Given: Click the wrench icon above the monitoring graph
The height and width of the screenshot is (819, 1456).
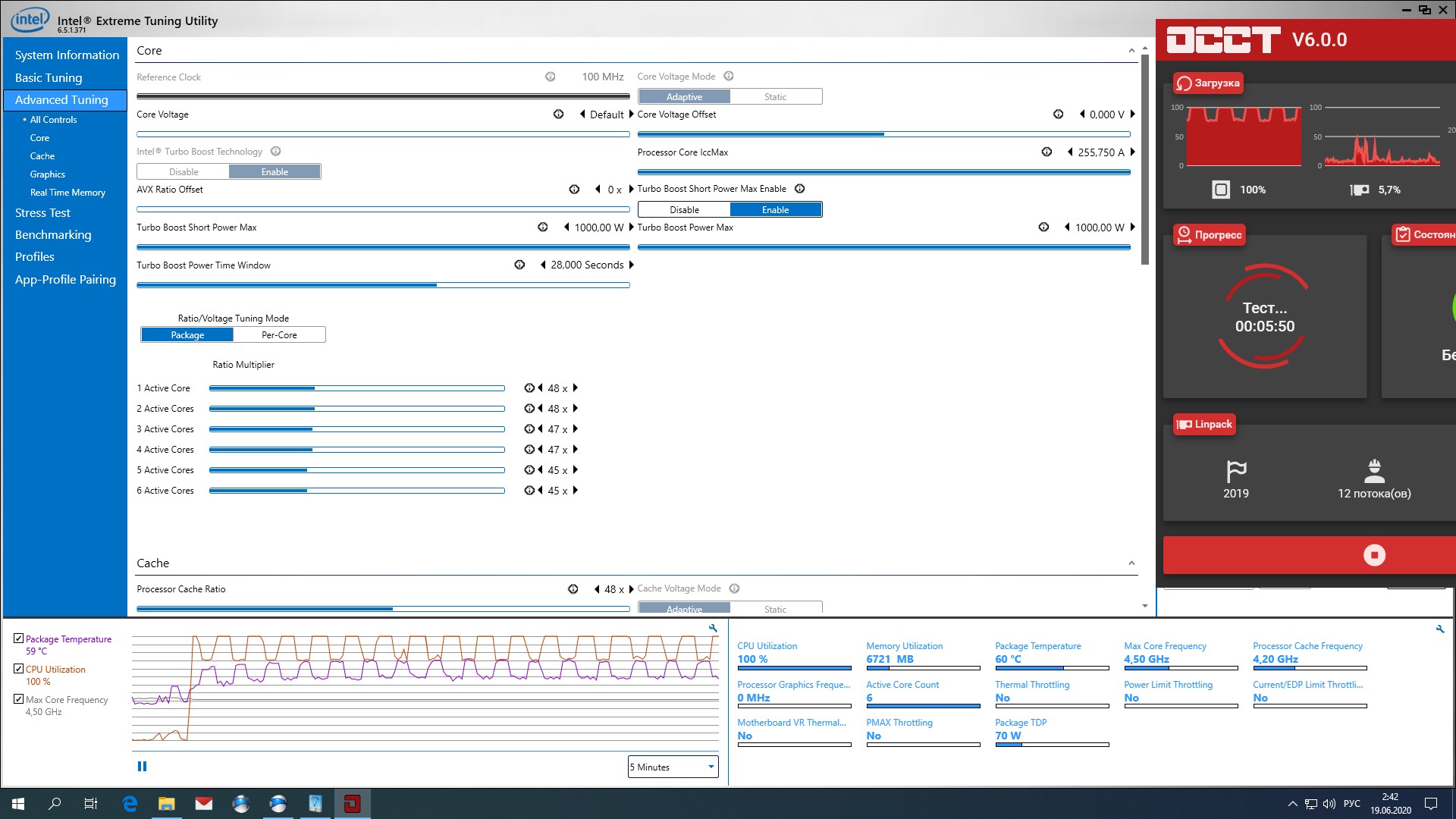Looking at the screenshot, I should (713, 628).
